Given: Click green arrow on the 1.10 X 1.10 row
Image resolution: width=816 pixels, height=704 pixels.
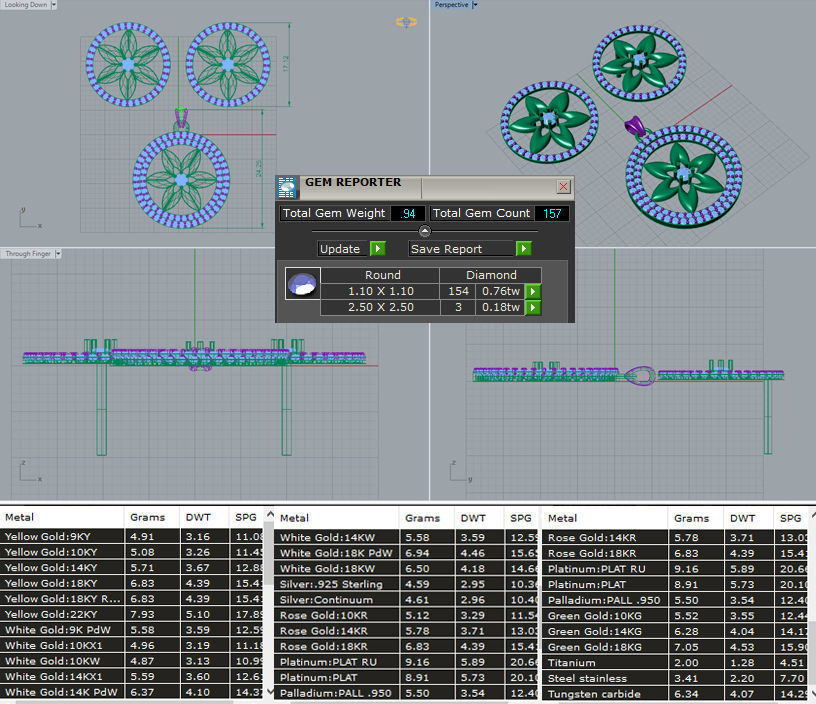Looking at the screenshot, I should [532, 291].
